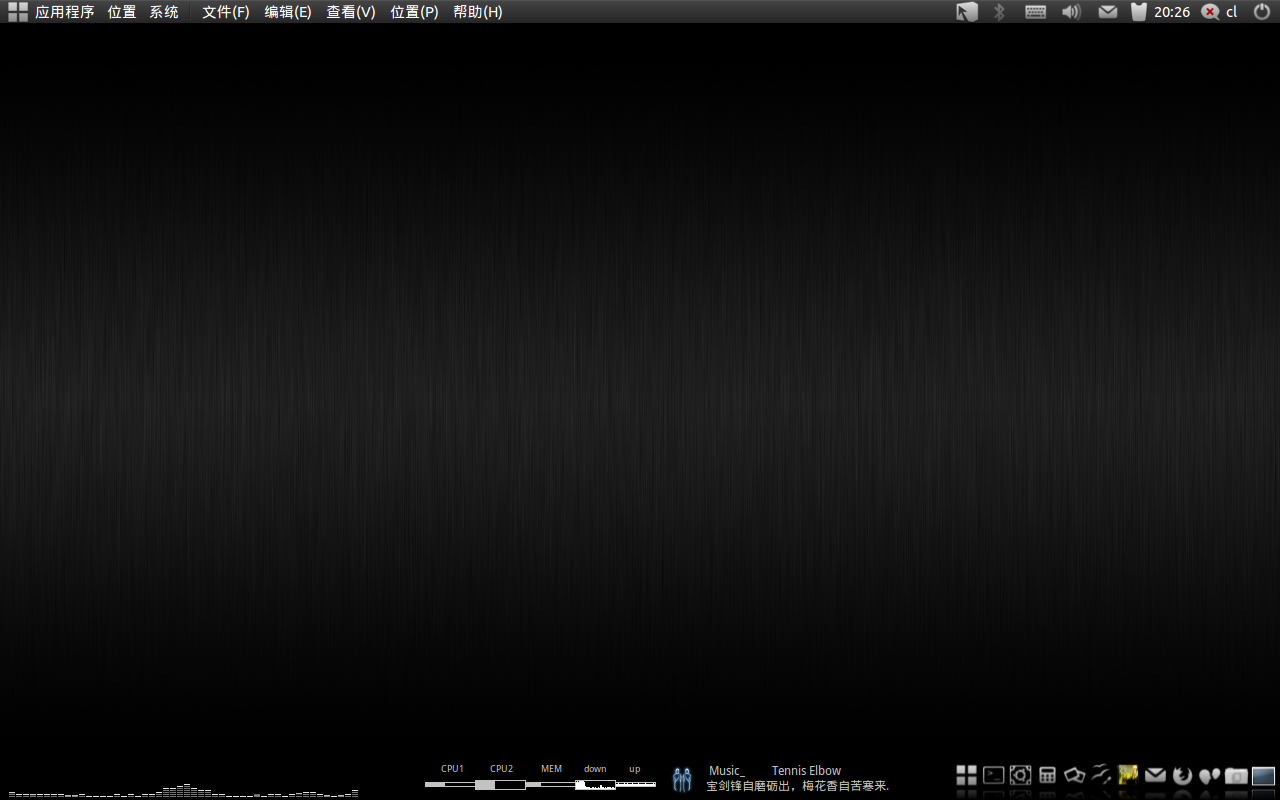The width and height of the screenshot is (1280, 800).
Task: Click the MEM usage bar
Action: click(x=551, y=785)
